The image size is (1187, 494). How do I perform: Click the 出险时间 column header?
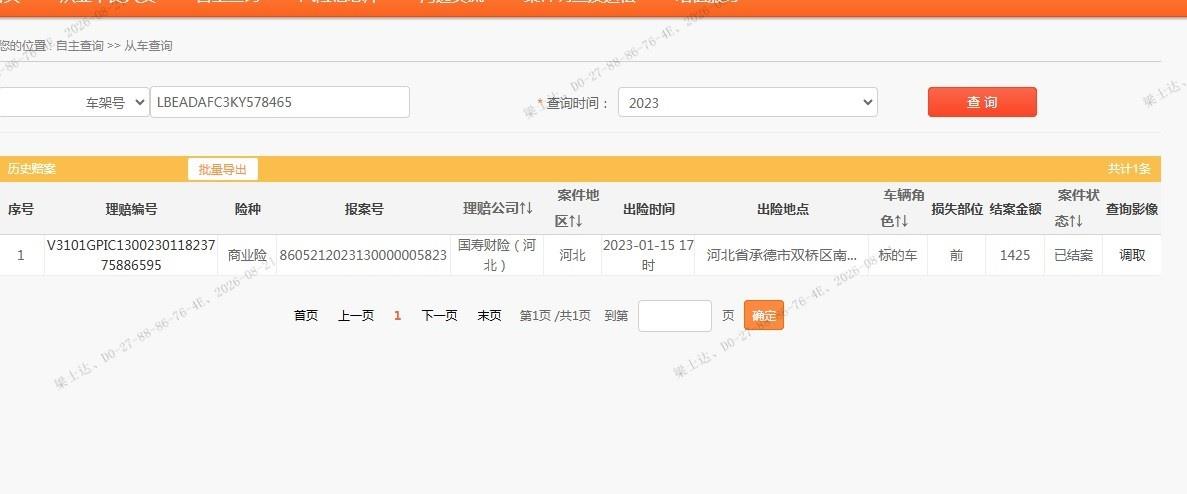click(649, 209)
